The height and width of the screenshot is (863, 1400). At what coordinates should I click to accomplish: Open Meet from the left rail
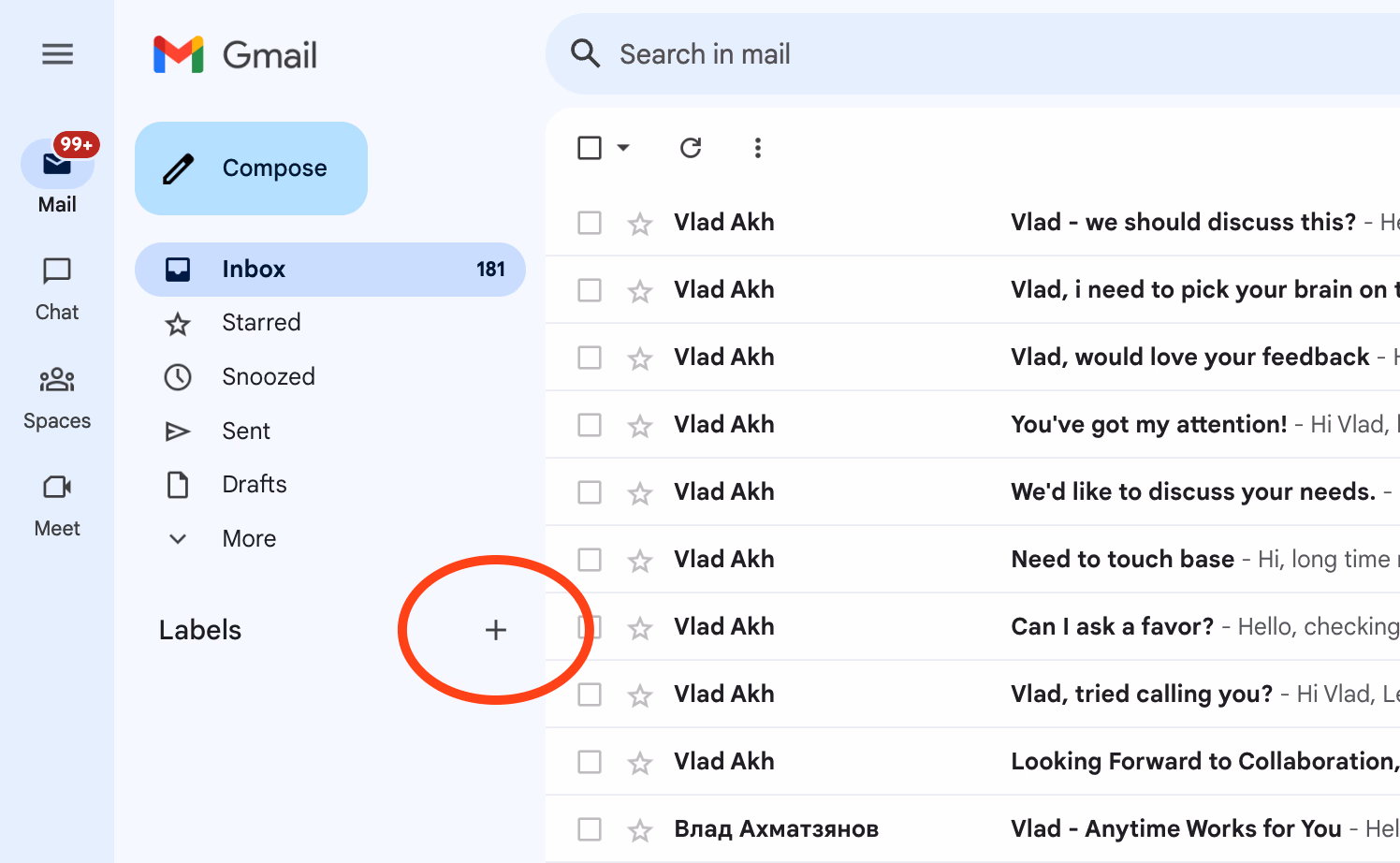tap(57, 505)
